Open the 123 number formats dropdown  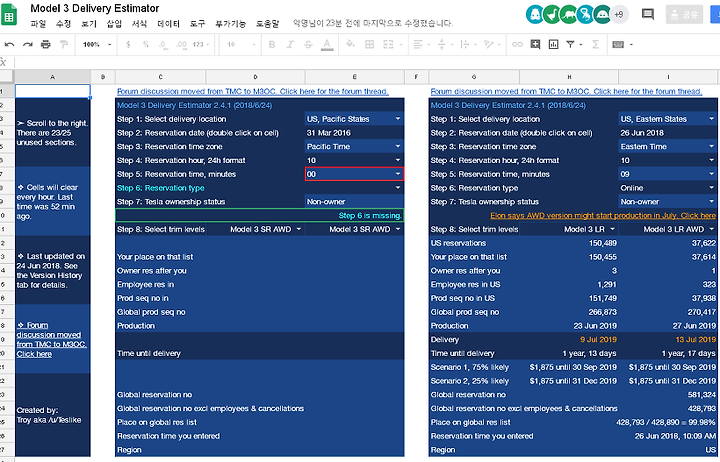tap(201, 45)
